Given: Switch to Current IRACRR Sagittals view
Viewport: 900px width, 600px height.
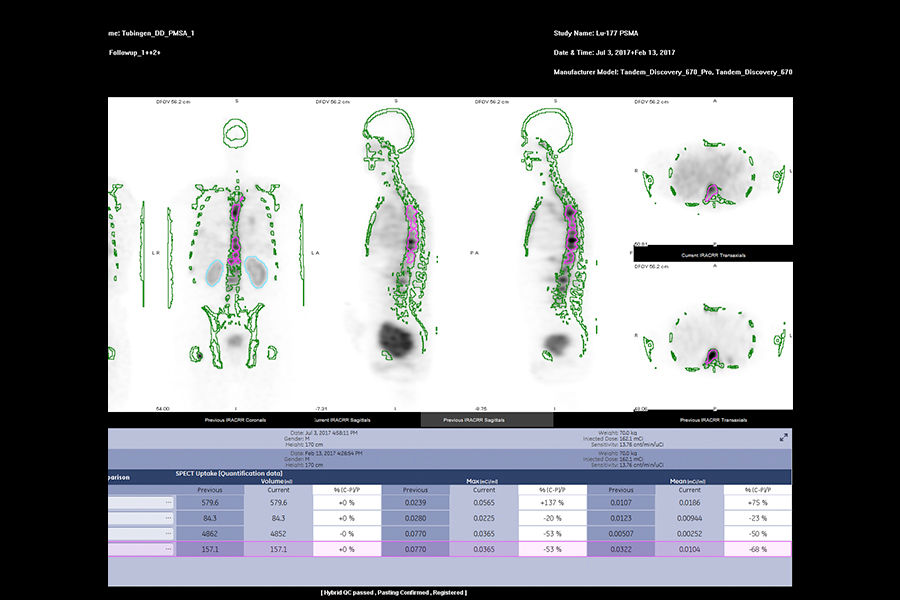Looking at the screenshot, I should [x=343, y=419].
